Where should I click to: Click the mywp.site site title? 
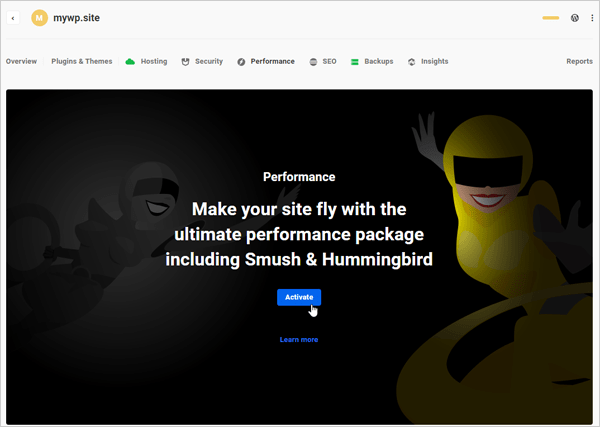tap(78, 18)
